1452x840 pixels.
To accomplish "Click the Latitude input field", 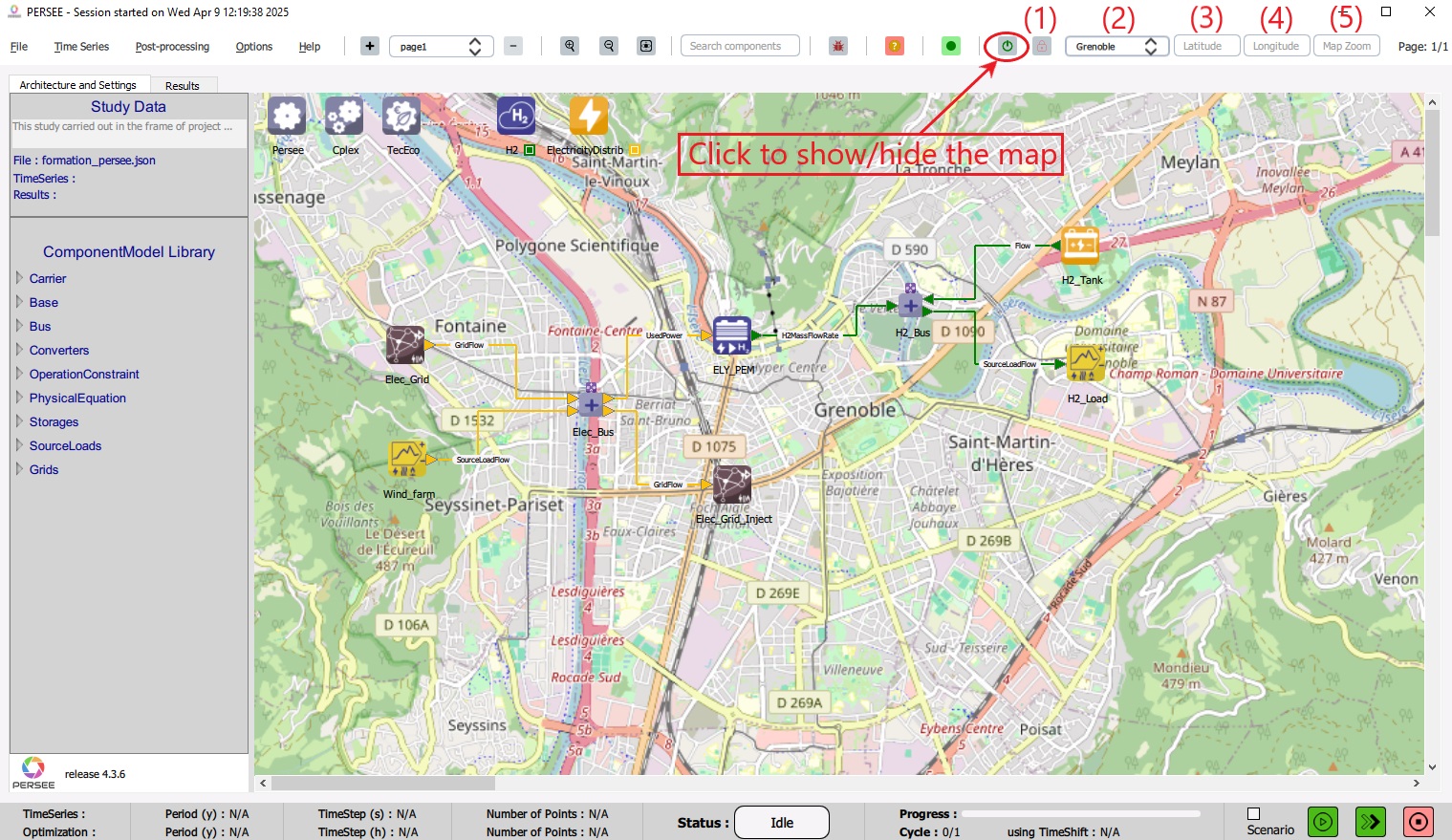I will coord(1206,46).
